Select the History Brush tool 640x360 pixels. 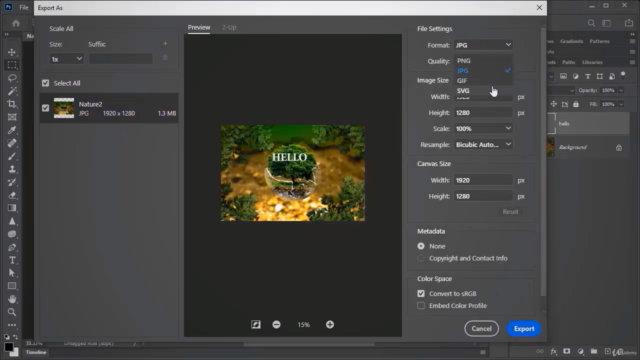[12, 182]
